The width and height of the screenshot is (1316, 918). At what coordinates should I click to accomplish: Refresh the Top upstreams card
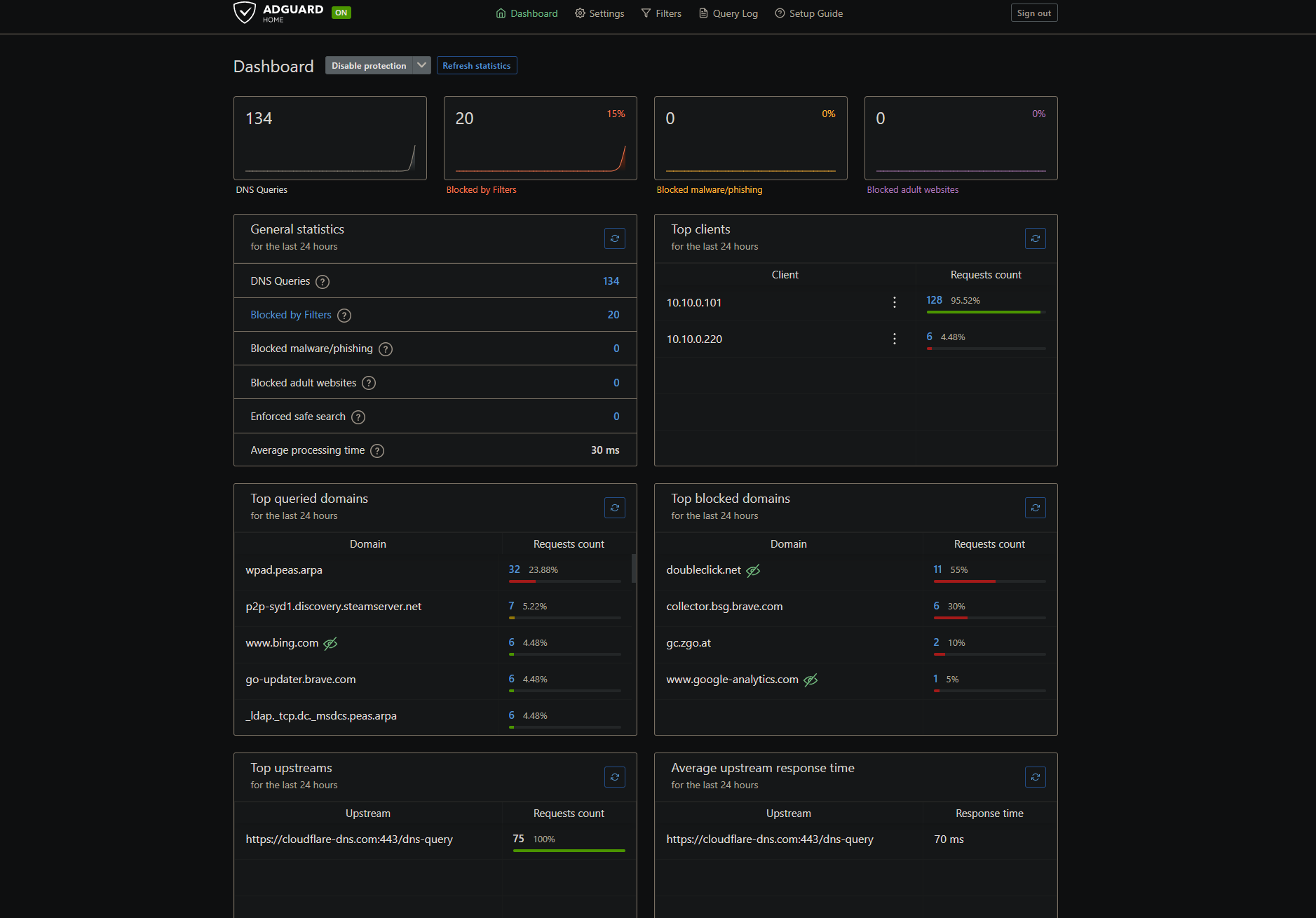point(615,777)
